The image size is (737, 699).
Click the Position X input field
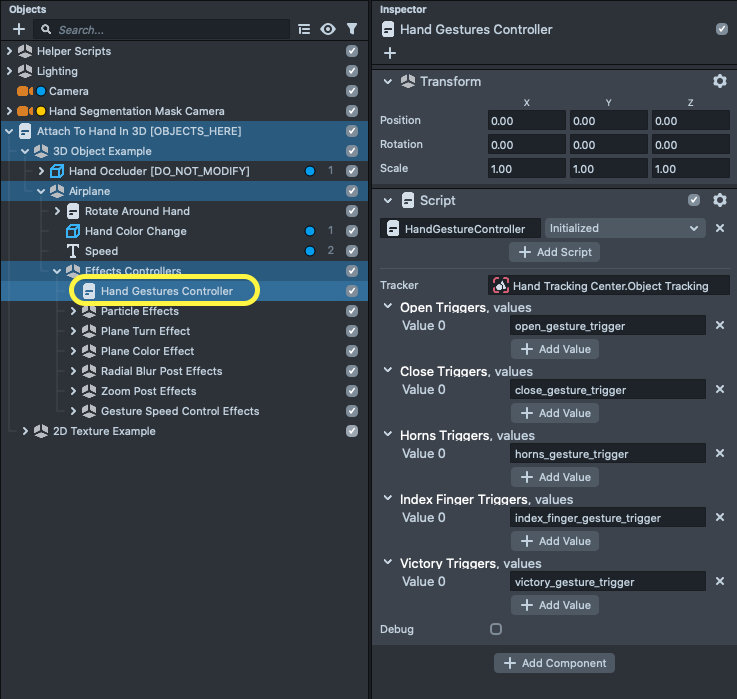526,120
